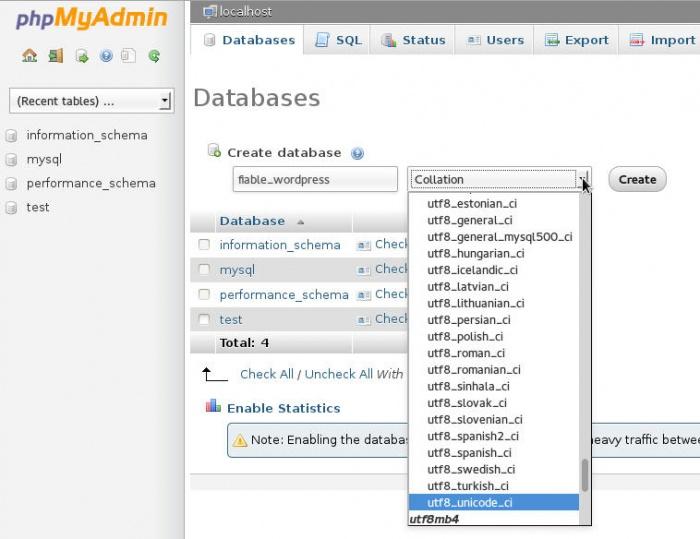Viewport: 700px width, 539px height.
Task: Click the localhost breadcrumb link
Action: (x=246, y=12)
